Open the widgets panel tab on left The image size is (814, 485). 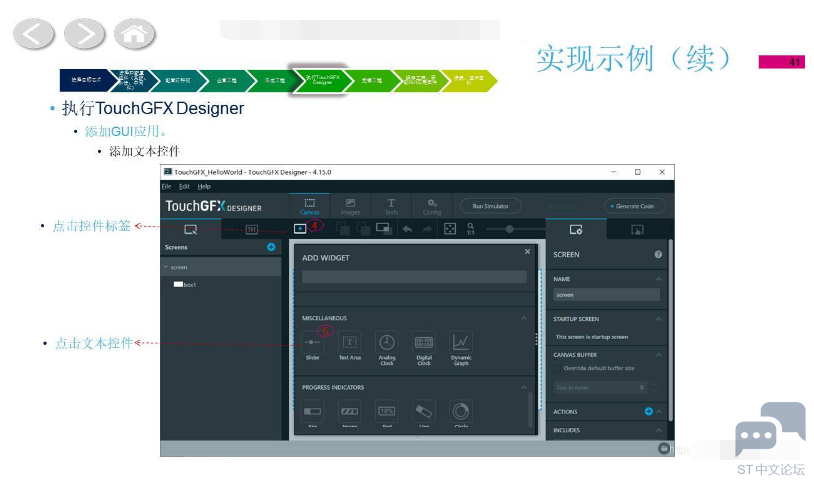(252, 229)
